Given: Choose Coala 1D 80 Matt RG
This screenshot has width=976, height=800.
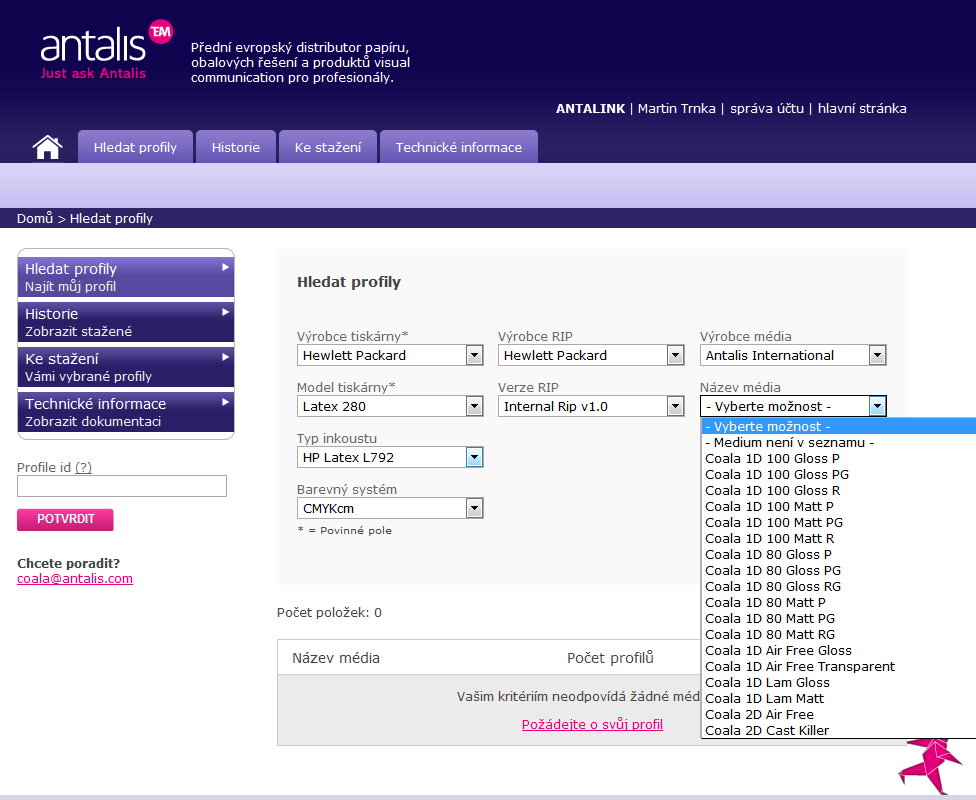Looking at the screenshot, I should pos(838,634).
